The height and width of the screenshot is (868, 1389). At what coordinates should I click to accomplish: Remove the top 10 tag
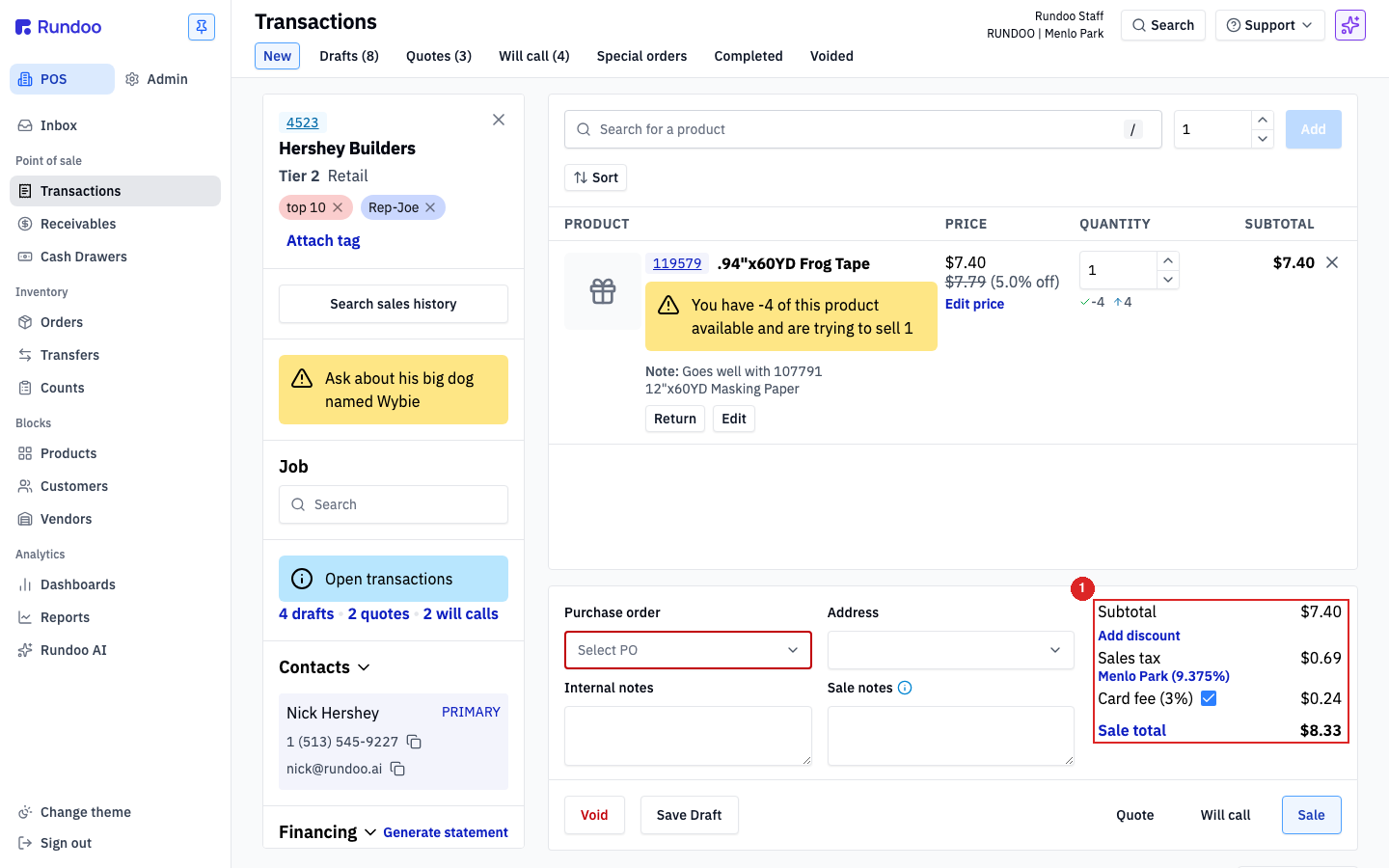(x=338, y=207)
